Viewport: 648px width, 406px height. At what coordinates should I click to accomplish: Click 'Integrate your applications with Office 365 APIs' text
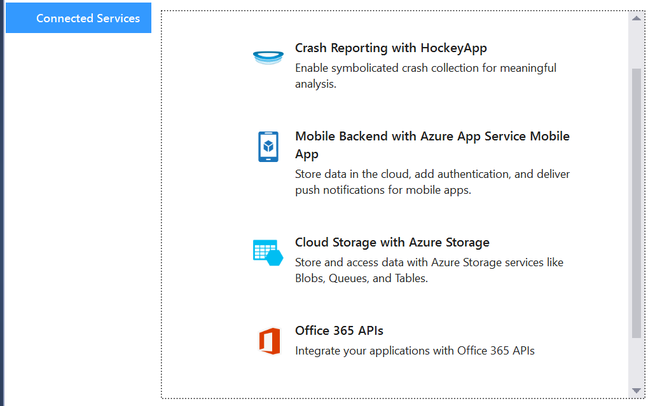click(415, 351)
